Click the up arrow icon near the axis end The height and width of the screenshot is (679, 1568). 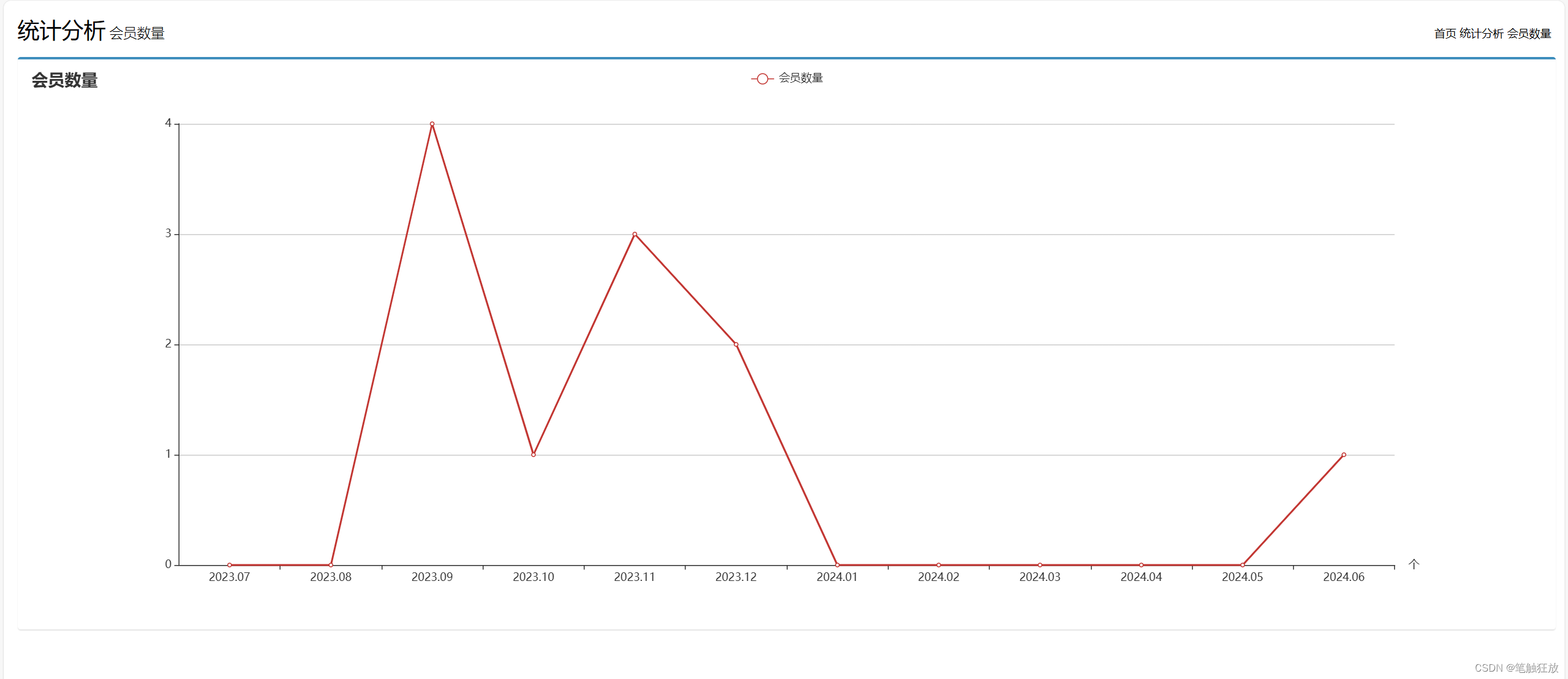point(1414,564)
